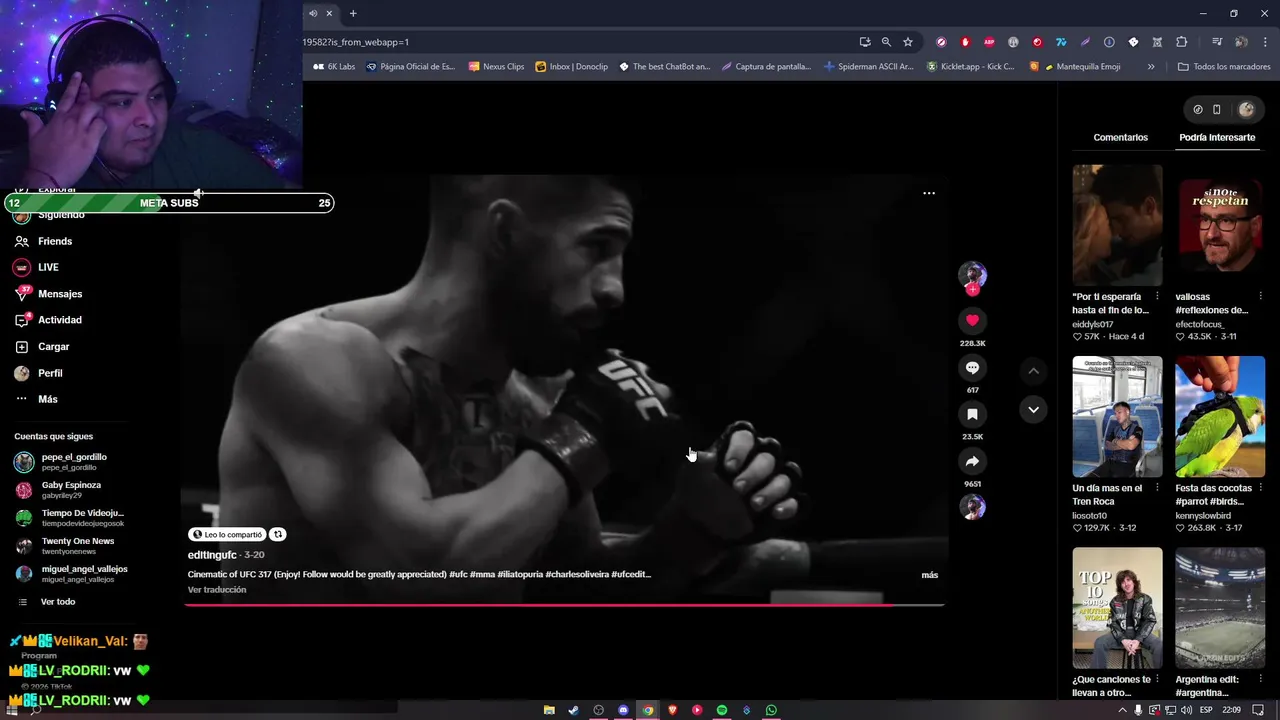Expand the caption with más
This screenshot has width=1280, height=720.
coord(929,575)
